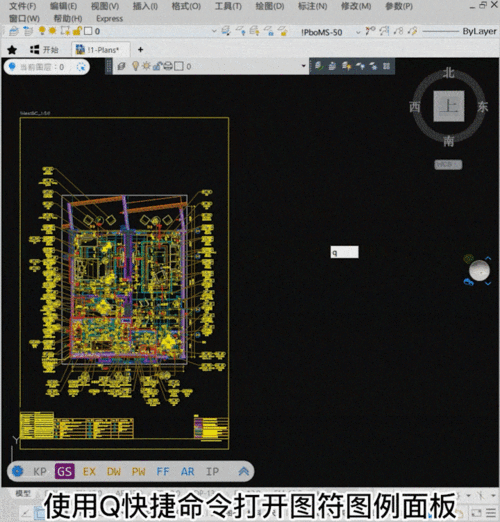Image resolution: width=500 pixels, height=522 pixels.
Task: Rotate view to 北 on compass
Action: [449, 73]
